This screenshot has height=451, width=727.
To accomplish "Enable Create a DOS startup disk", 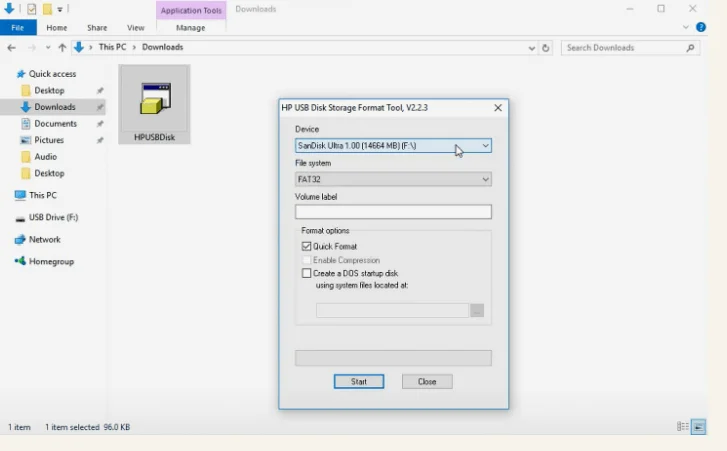I will (307, 273).
